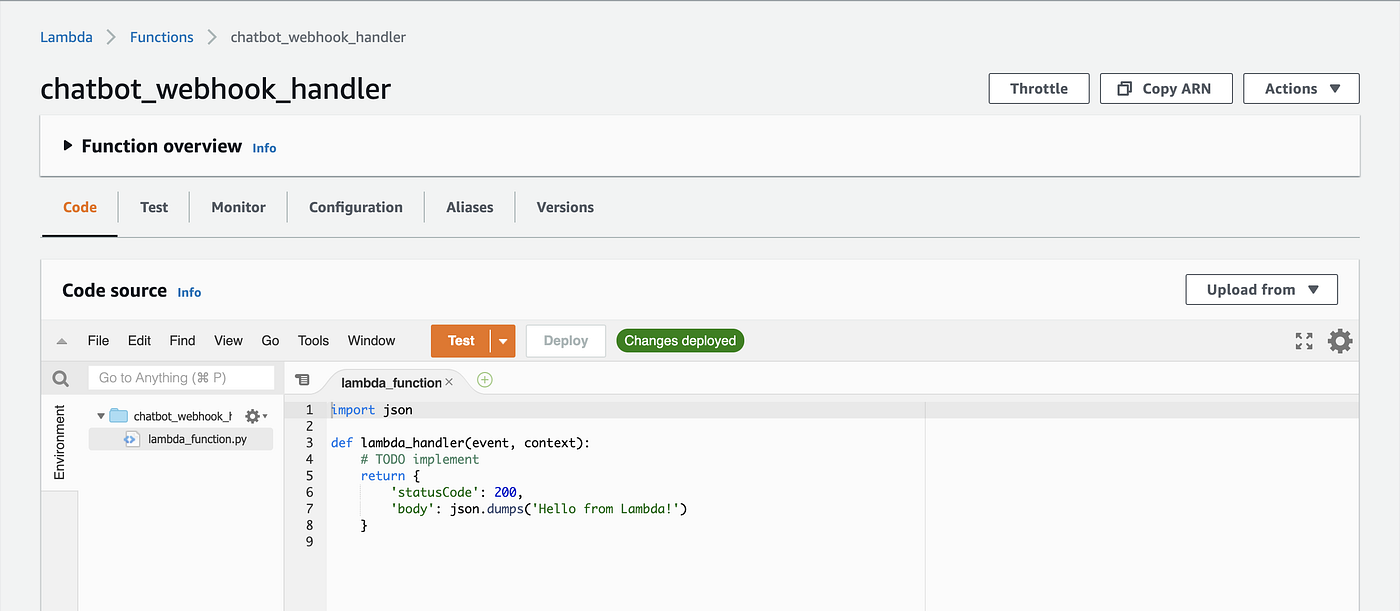This screenshot has width=1400, height=611.
Task: Open the Cloud9 editor preferences gear icon
Action: point(1340,340)
